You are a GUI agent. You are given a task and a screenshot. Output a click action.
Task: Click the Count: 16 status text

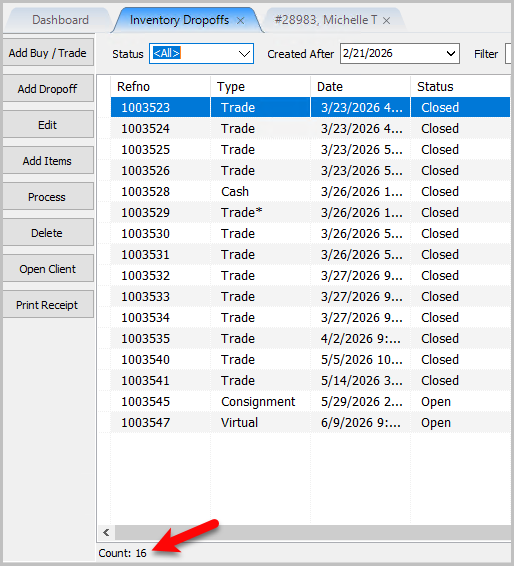(x=122, y=553)
